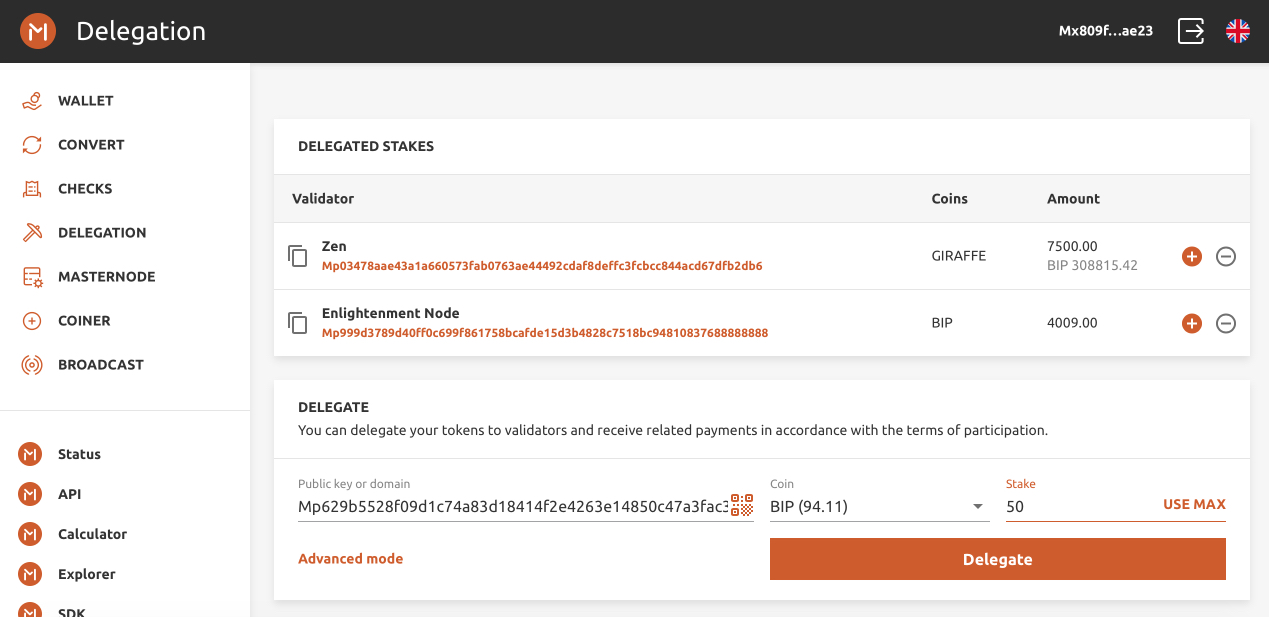Click the Minter logo in the header
Viewport: 1269px width, 617px height.
[x=38, y=31]
